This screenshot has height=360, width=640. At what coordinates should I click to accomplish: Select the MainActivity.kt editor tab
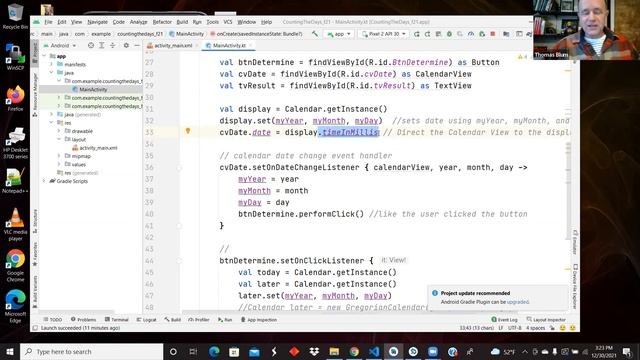[x=229, y=45]
